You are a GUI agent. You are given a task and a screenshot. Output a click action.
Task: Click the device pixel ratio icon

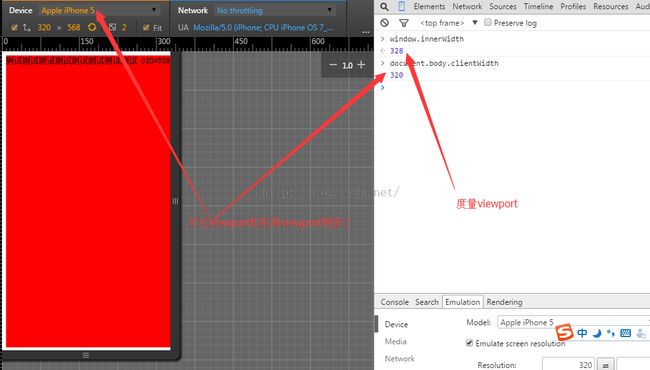pyautogui.click(x=112, y=27)
